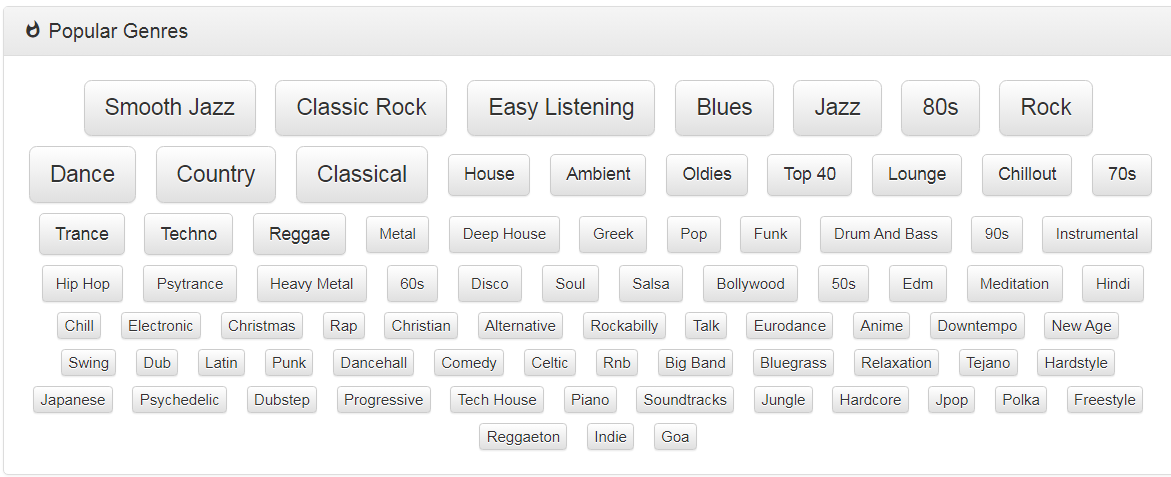The image size is (1171, 477).
Task: Pick the Top 40 genre
Action: click(809, 175)
